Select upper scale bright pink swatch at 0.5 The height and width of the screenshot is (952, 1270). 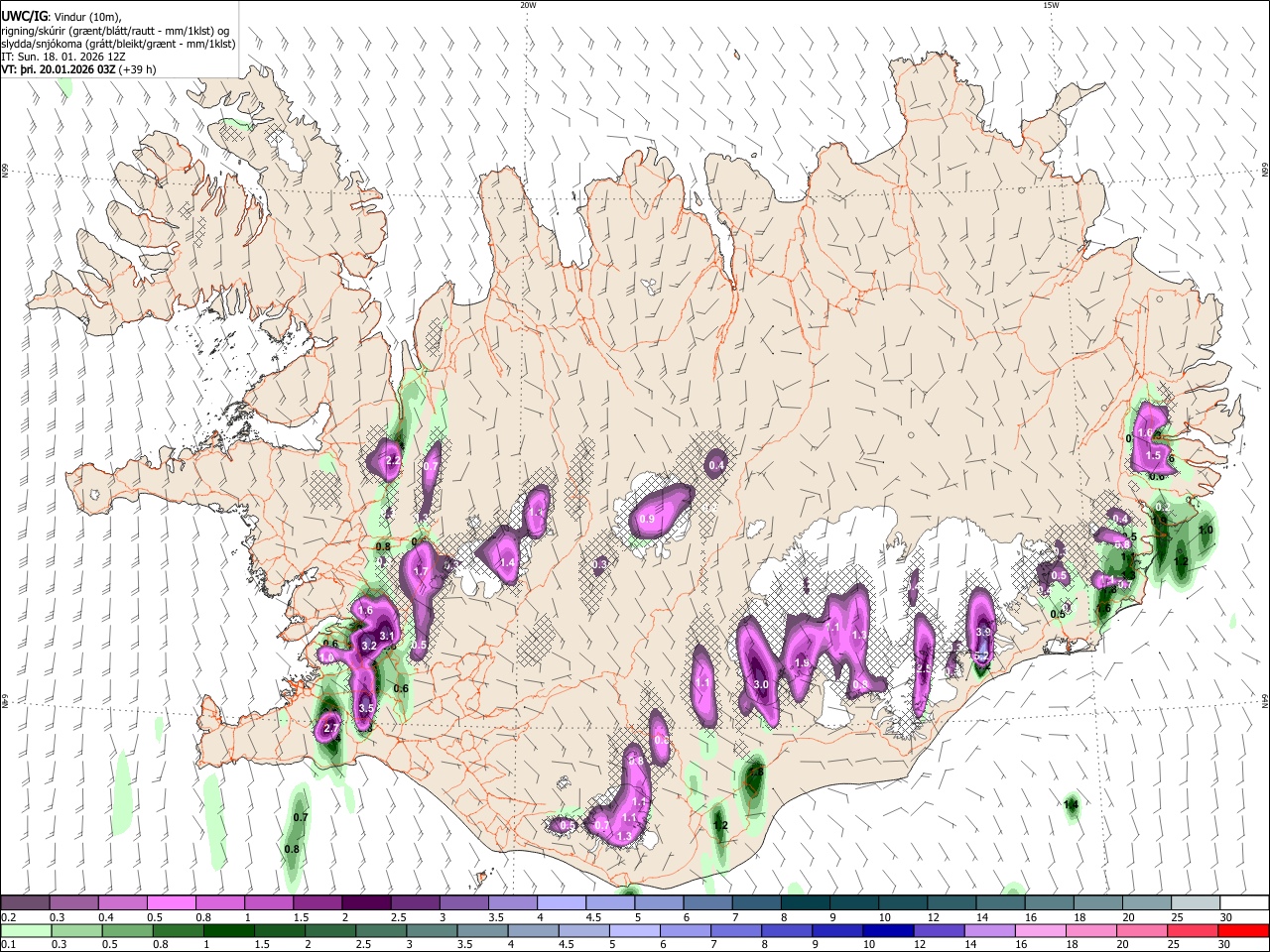pyautogui.click(x=172, y=903)
